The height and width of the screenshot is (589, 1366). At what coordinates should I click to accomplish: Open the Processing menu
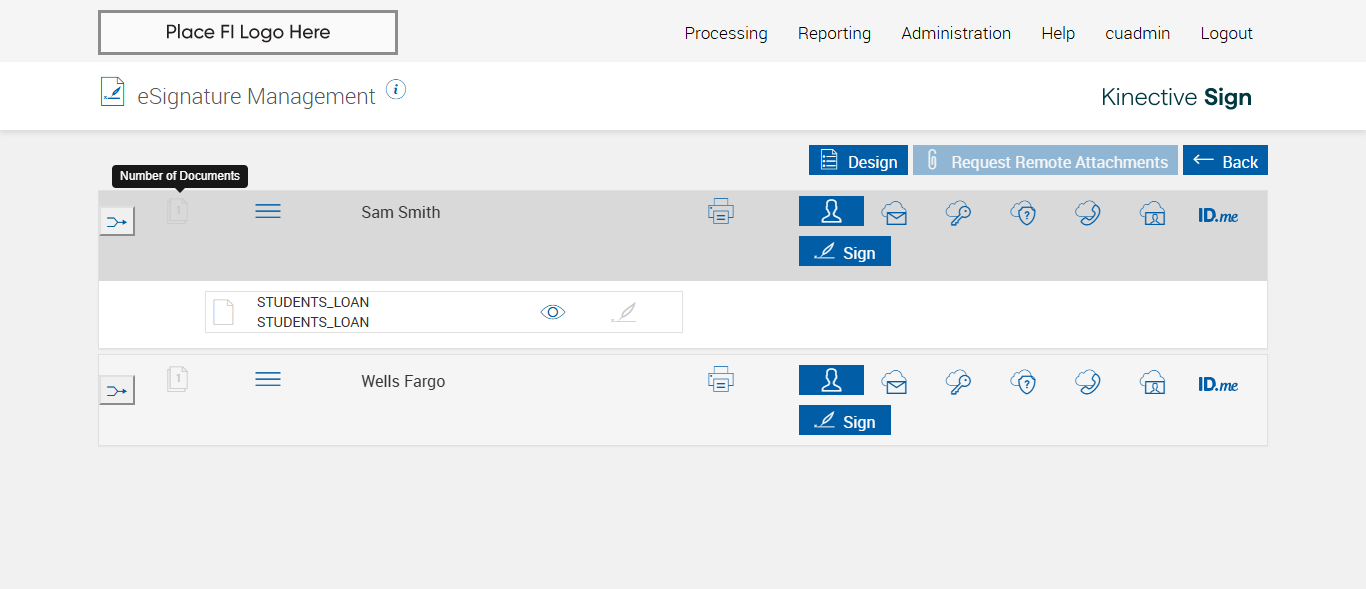[726, 33]
